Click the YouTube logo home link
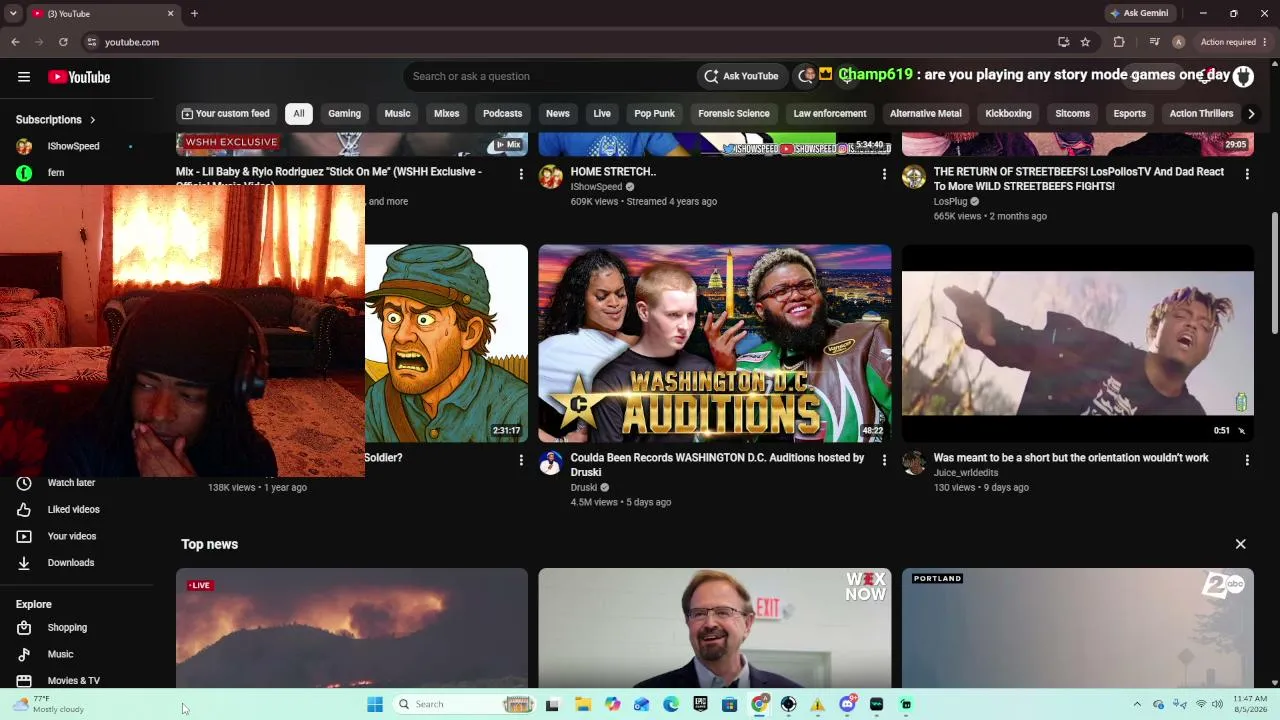This screenshot has width=1280, height=720. 79,77
